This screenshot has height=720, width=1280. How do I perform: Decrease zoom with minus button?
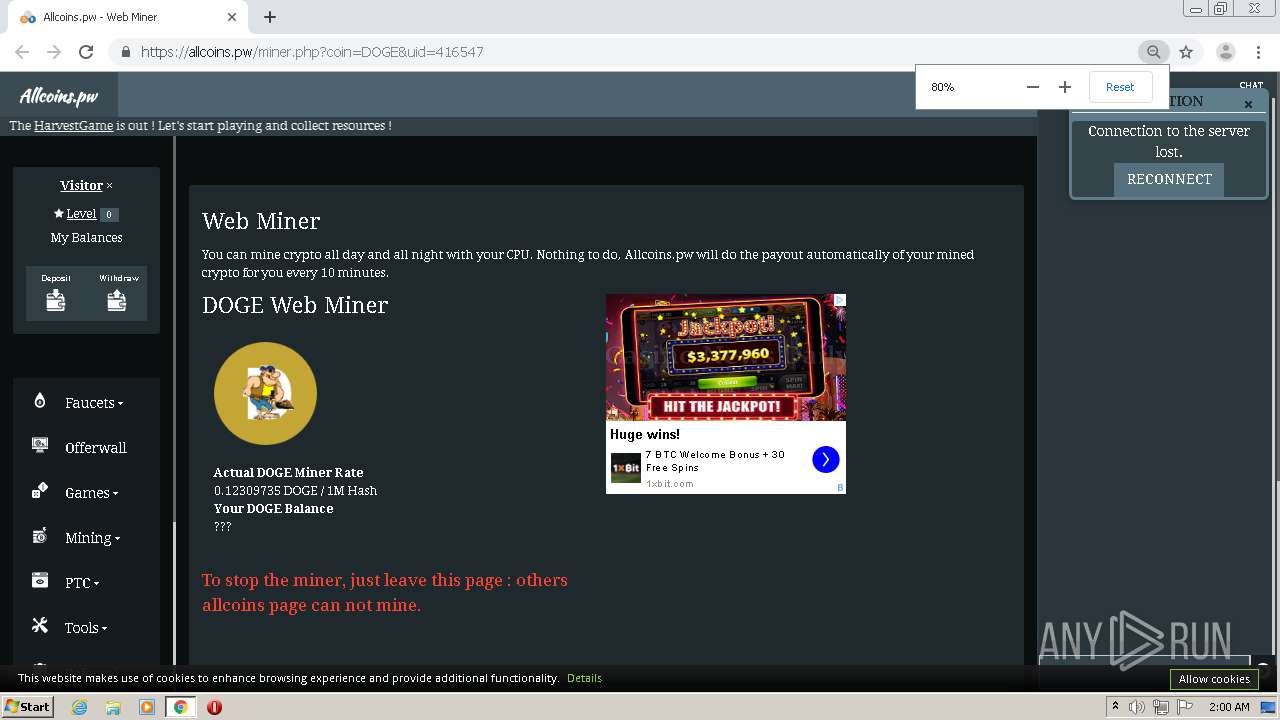1033,87
